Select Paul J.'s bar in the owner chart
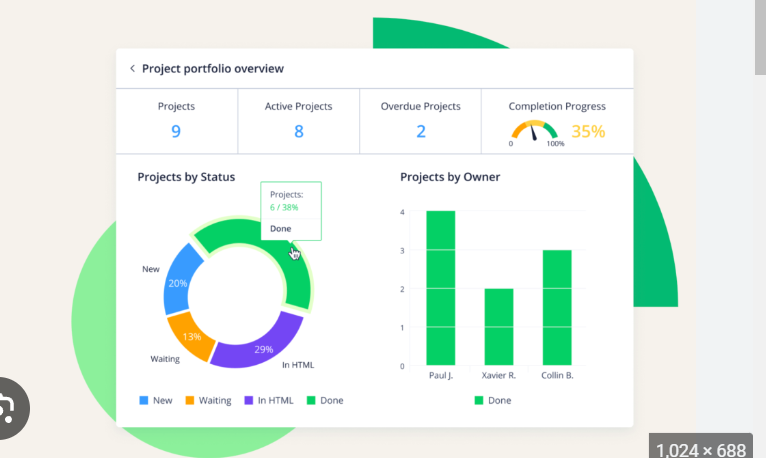This screenshot has height=458, width=766. [x=441, y=288]
